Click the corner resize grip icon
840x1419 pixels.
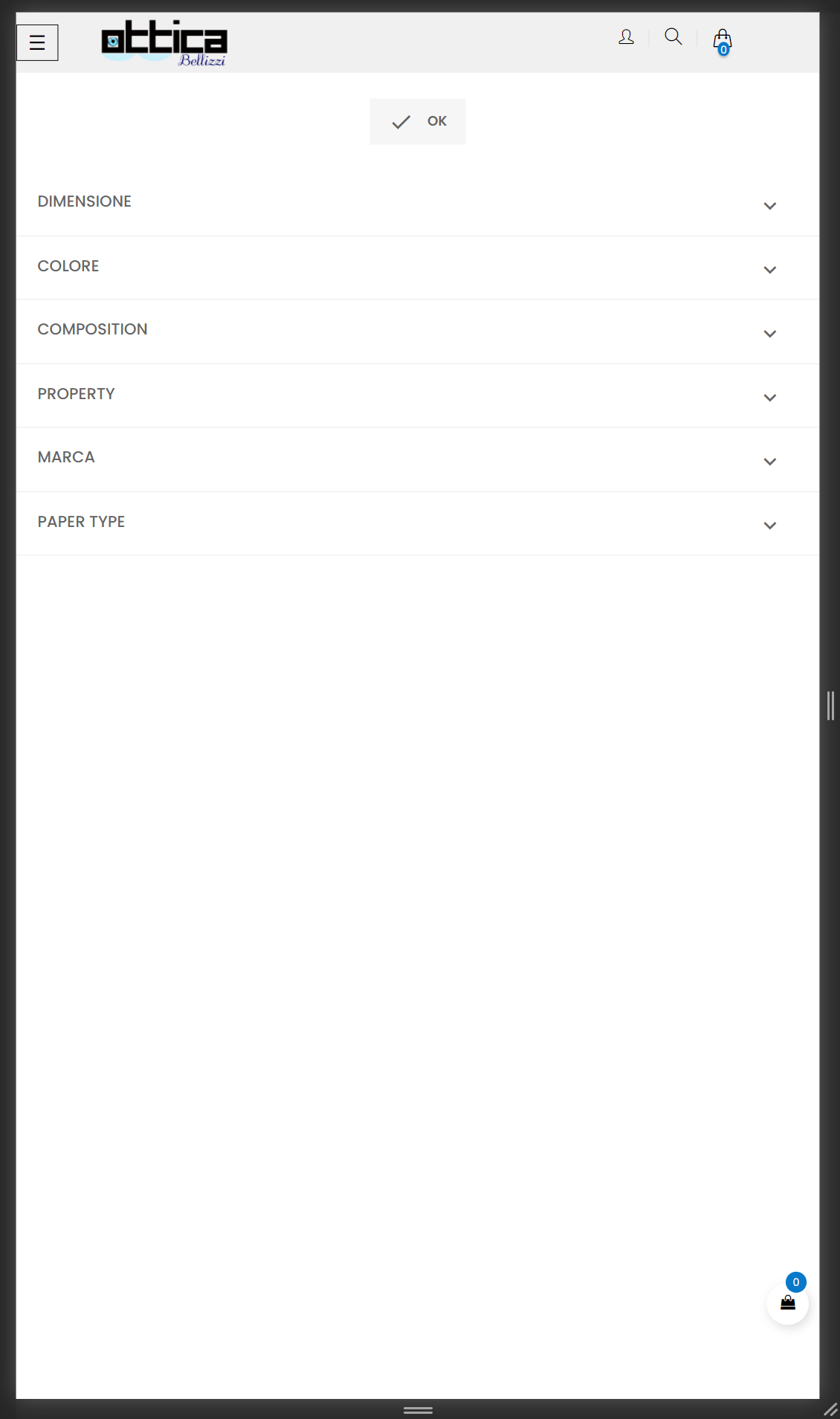click(x=830, y=1409)
